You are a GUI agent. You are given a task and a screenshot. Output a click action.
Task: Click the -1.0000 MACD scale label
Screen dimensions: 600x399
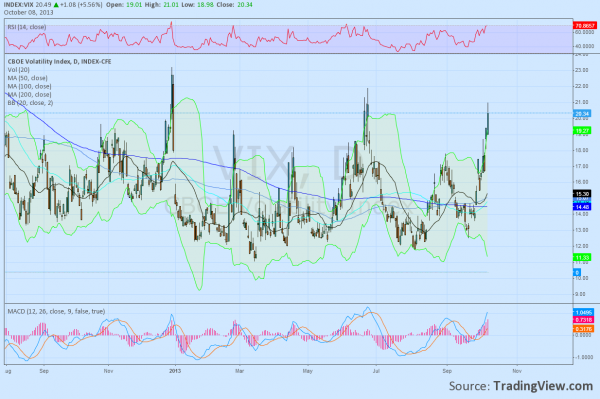[584, 357]
